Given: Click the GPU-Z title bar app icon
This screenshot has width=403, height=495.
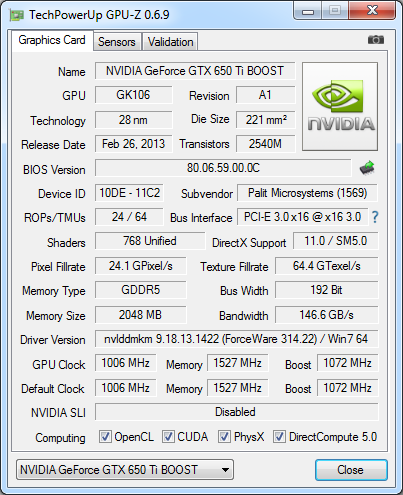Looking at the screenshot, I should click(x=17, y=15).
